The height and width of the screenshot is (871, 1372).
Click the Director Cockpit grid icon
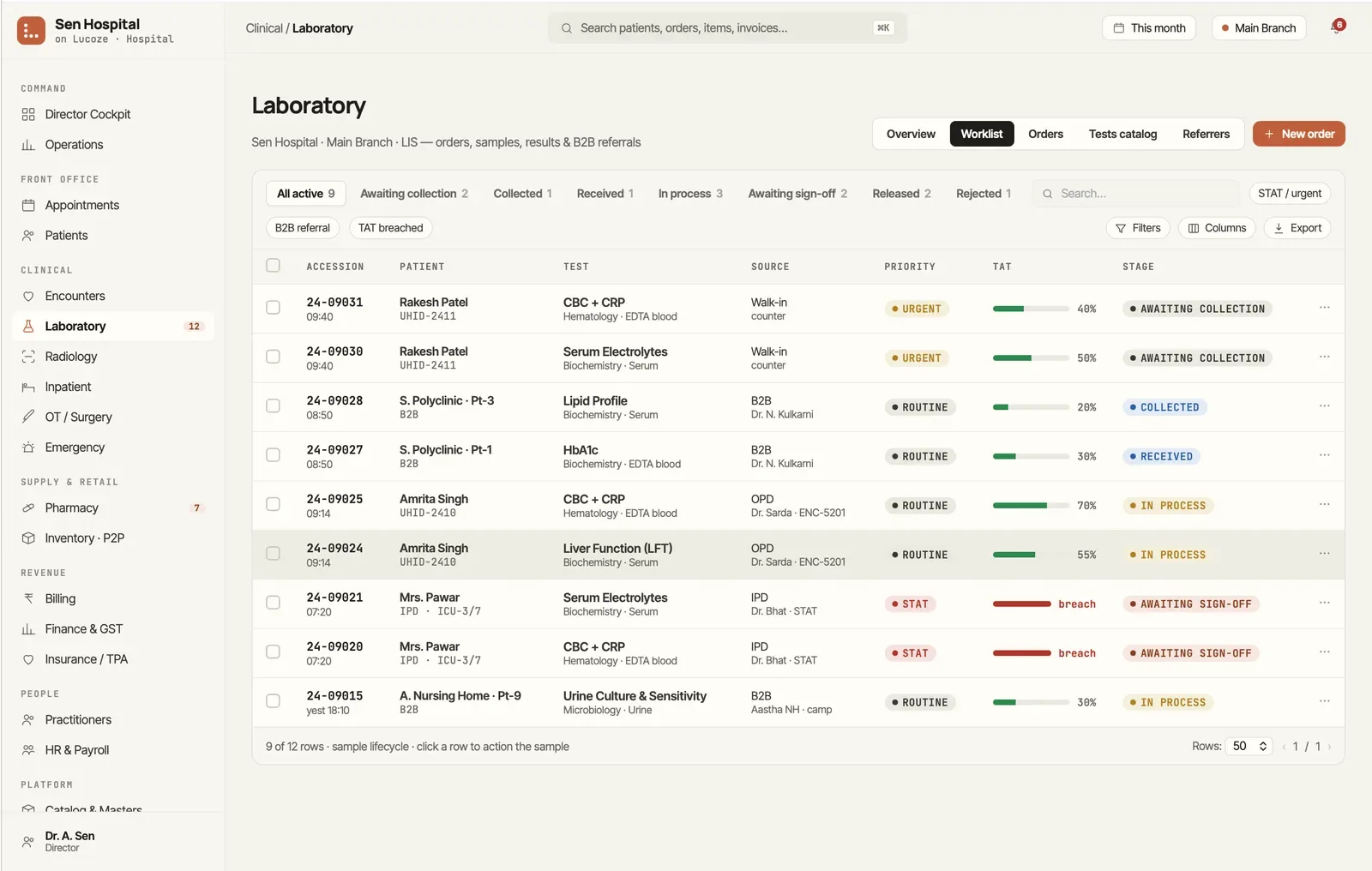click(28, 114)
